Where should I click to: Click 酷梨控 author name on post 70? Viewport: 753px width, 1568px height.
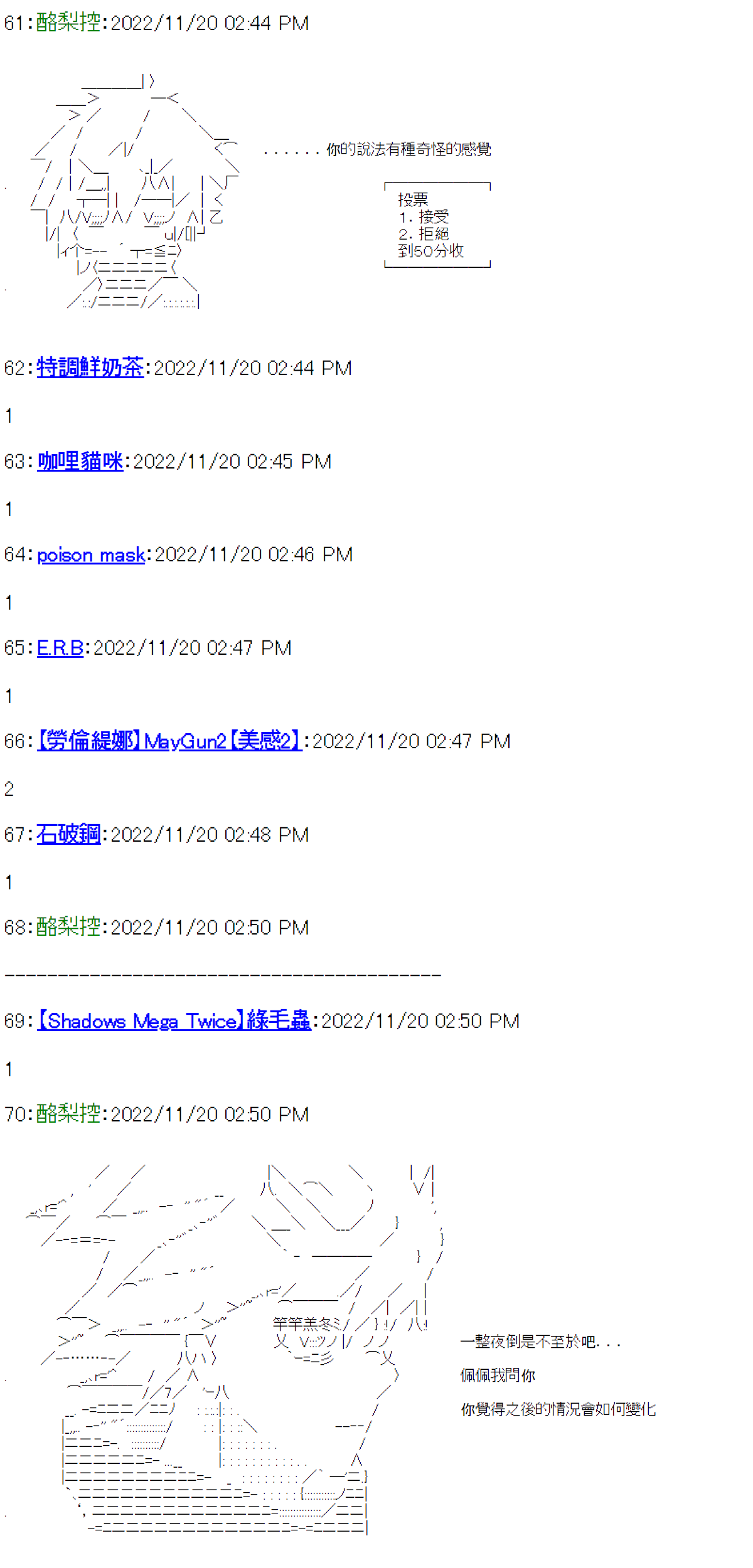tap(69, 1115)
